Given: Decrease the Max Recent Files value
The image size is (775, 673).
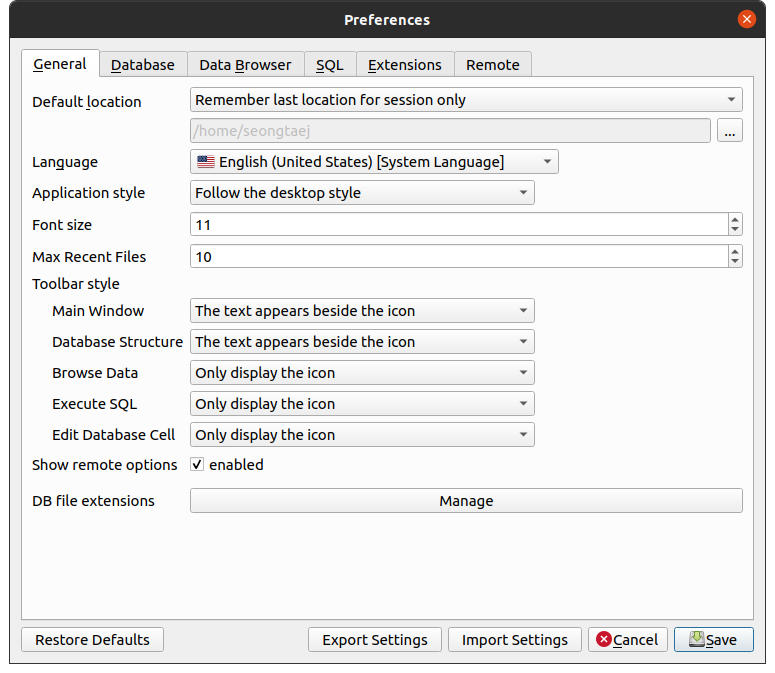Looking at the screenshot, I should [x=735, y=261].
